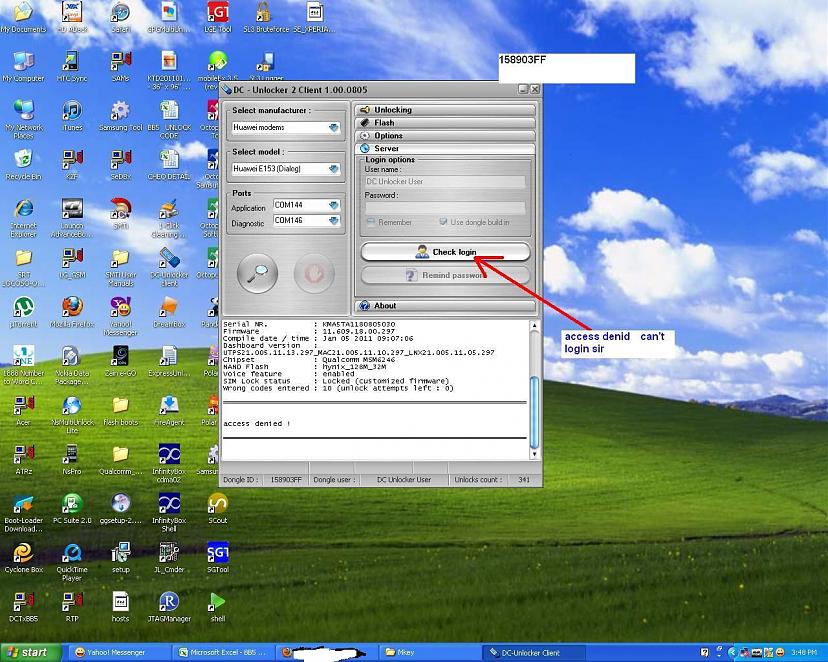828x662 pixels.
Task: Toggle Use dongle build in checkbox
Action: click(443, 222)
